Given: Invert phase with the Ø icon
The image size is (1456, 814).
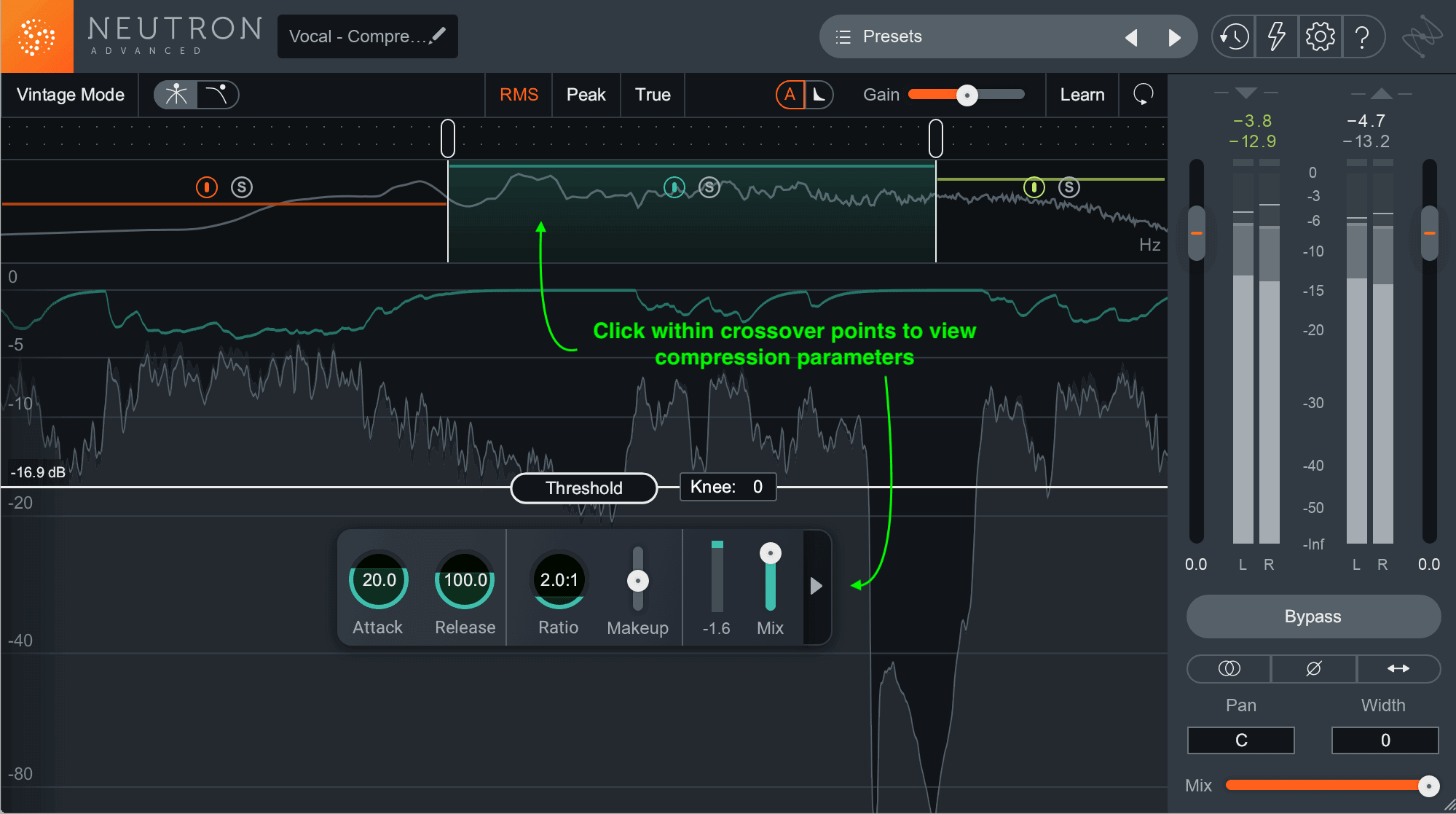Looking at the screenshot, I should (1314, 668).
